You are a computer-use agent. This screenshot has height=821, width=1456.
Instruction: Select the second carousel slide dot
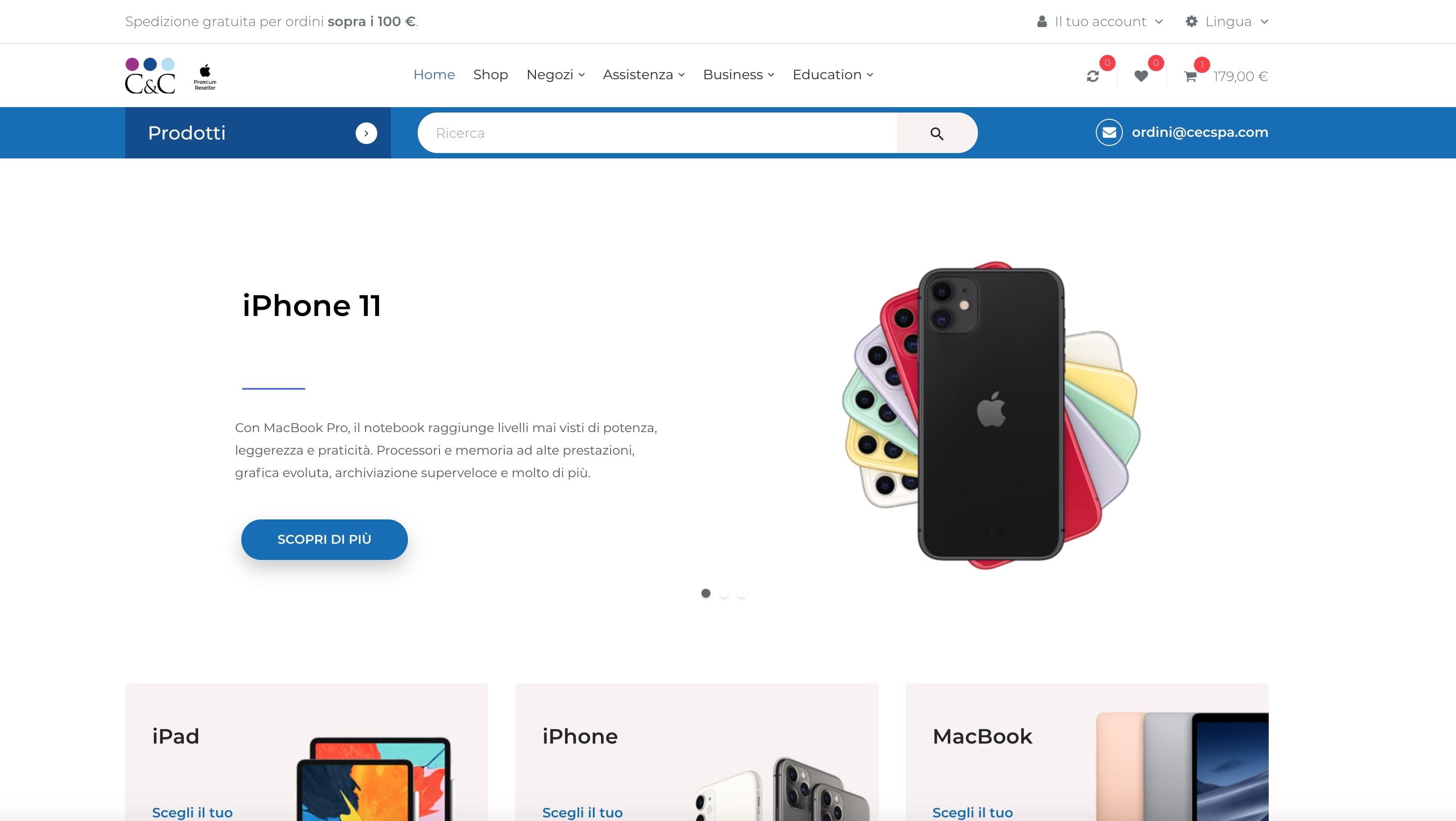724,593
